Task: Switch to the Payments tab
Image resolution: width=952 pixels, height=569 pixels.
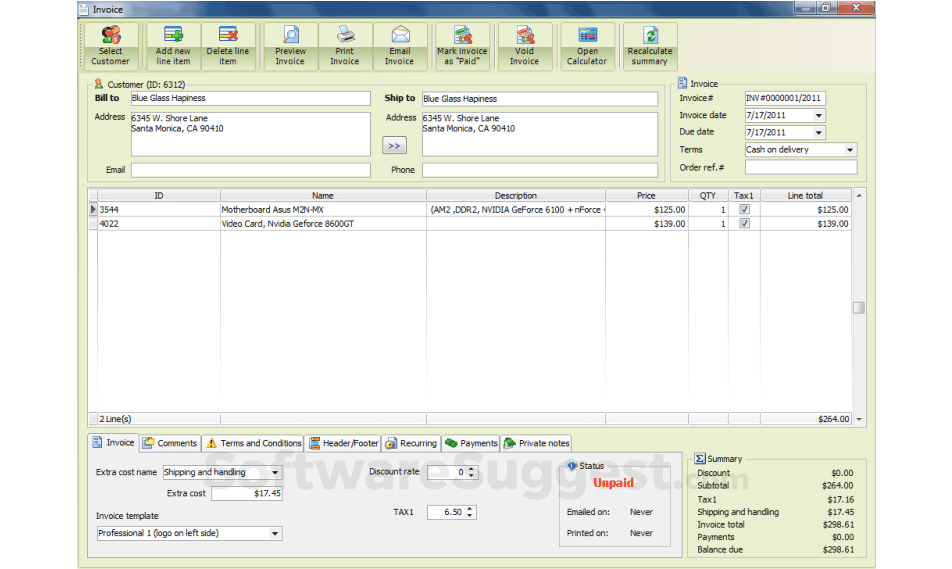Action: point(471,443)
